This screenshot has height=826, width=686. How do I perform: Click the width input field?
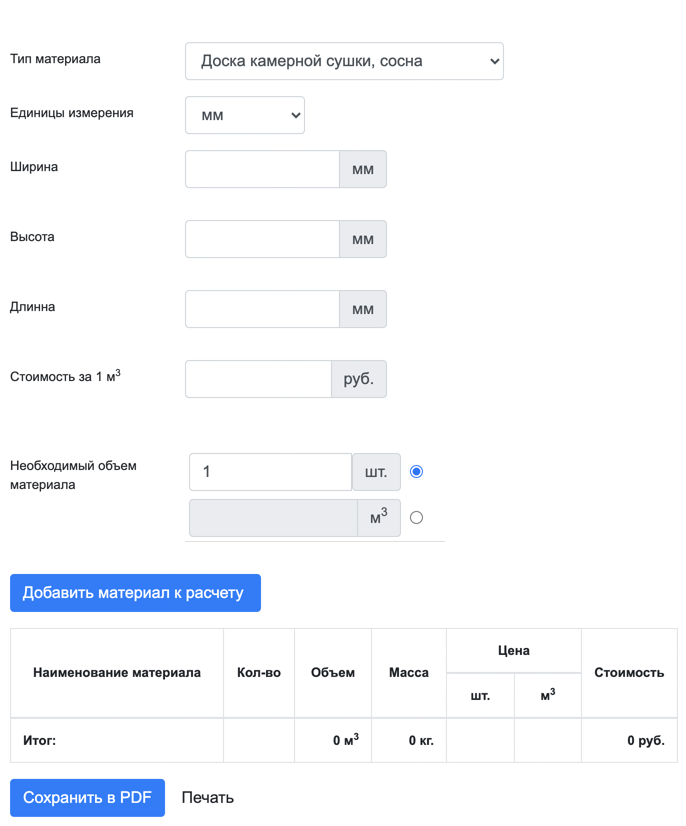tap(263, 169)
